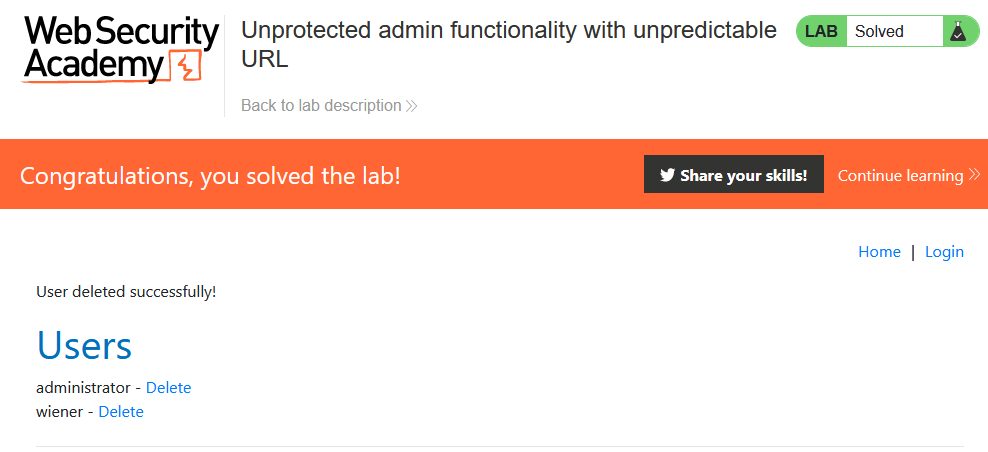The width and height of the screenshot is (988, 452).
Task: Click the lab title heading text
Action: coord(508,44)
